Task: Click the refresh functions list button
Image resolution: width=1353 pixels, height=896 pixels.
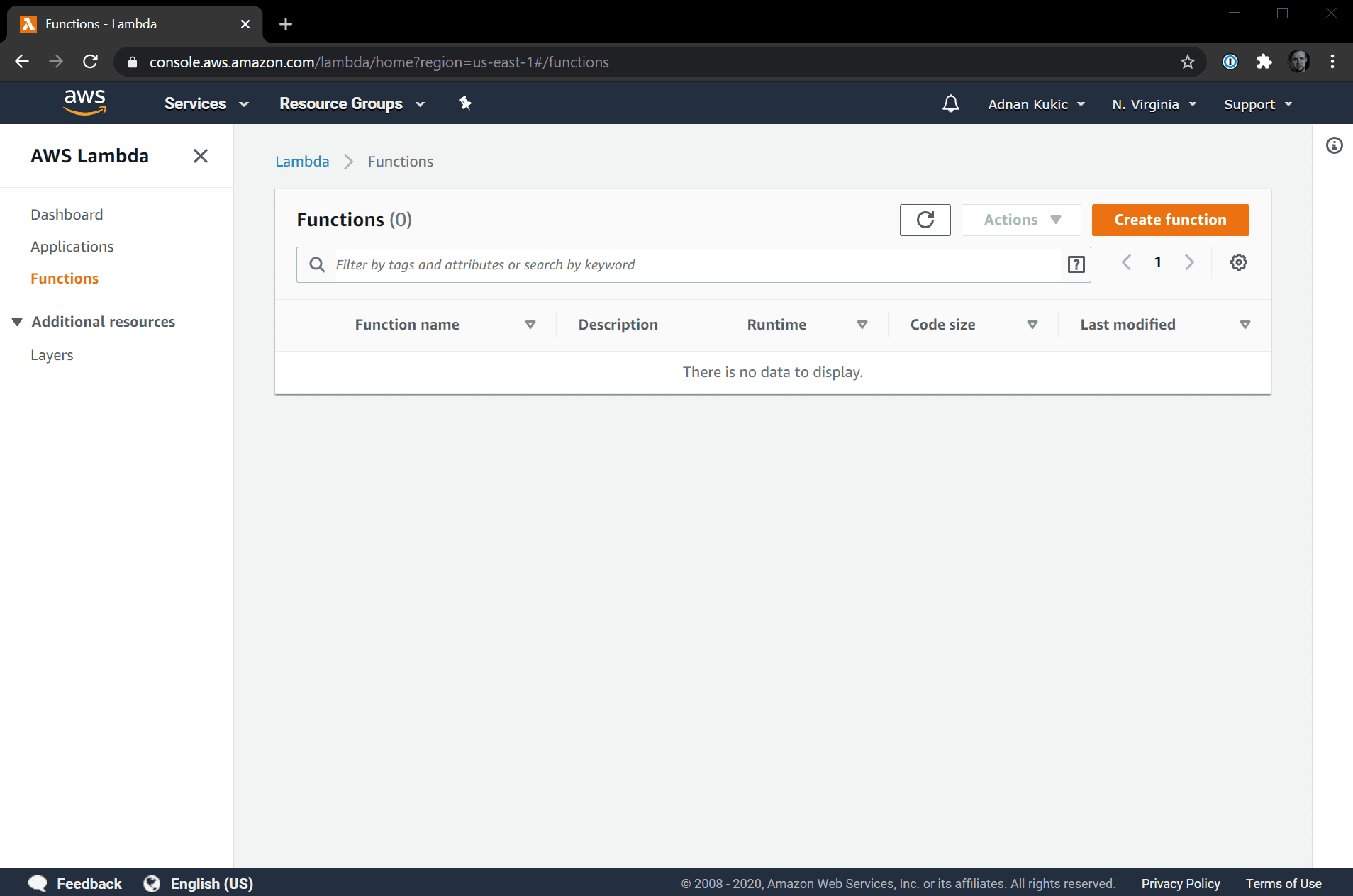Action: click(925, 220)
